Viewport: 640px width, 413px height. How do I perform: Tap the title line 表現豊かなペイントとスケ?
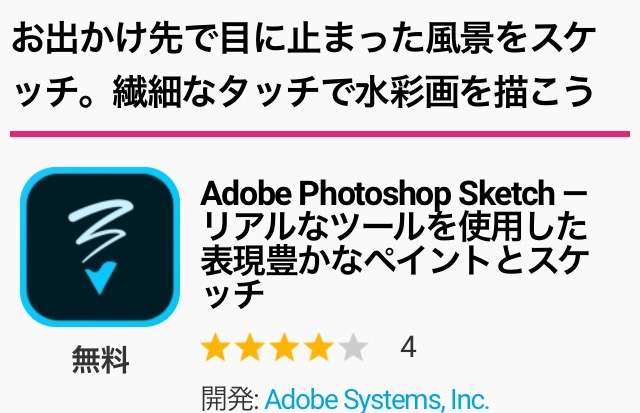(x=395, y=260)
